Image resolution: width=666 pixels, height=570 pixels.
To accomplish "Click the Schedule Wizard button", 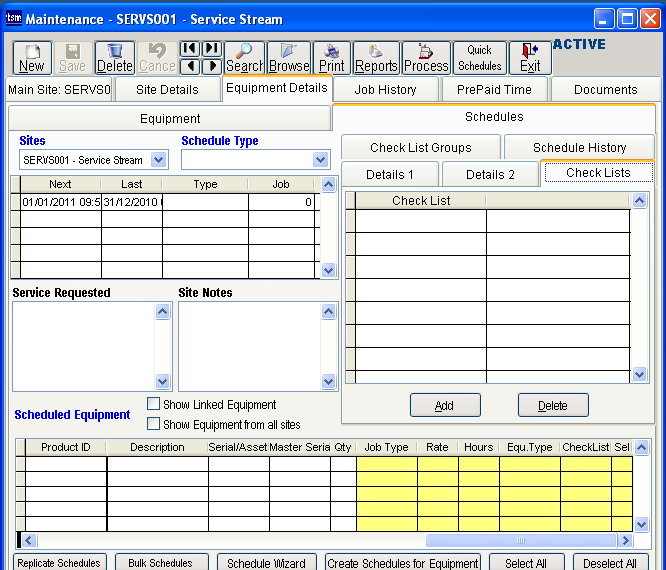I will (266, 563).
